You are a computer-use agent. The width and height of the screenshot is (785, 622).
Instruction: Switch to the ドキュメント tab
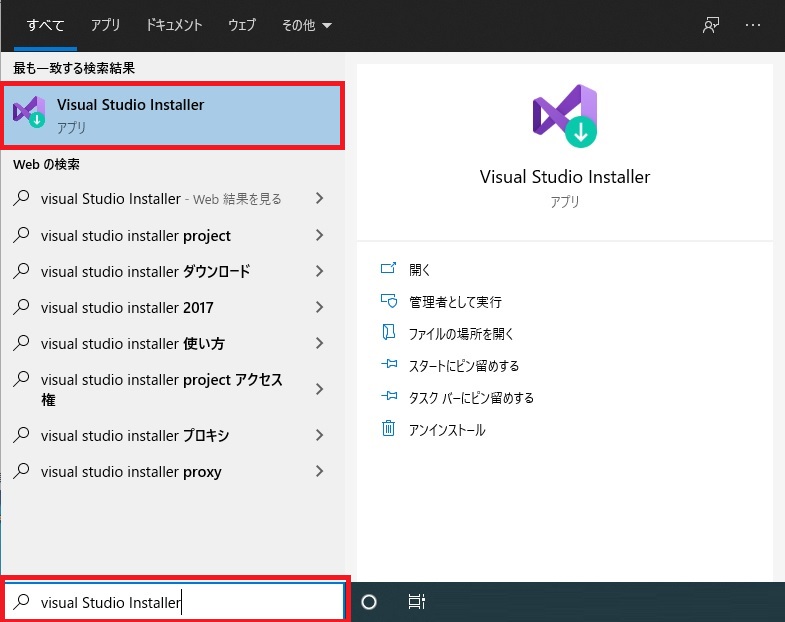click(174, 25)
